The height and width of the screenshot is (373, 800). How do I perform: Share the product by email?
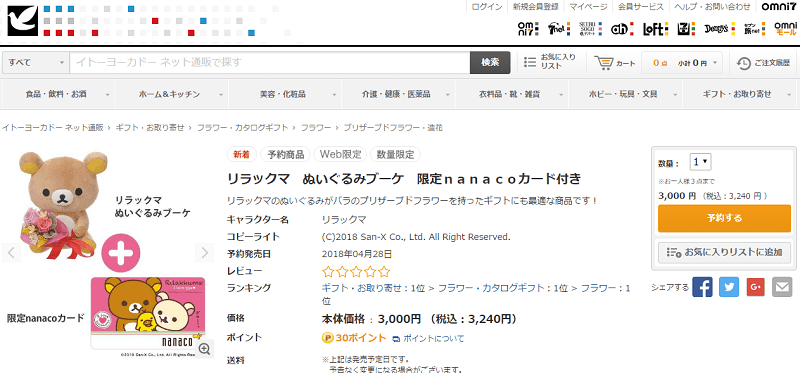point(782,287)
